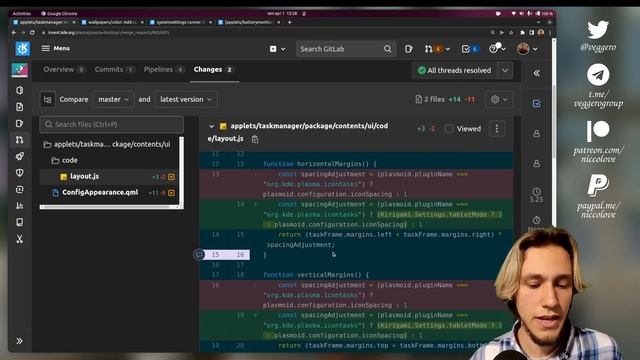Switch to the systemsettings runner browser tab
The image size is (640, 360).
coord(180,22)
